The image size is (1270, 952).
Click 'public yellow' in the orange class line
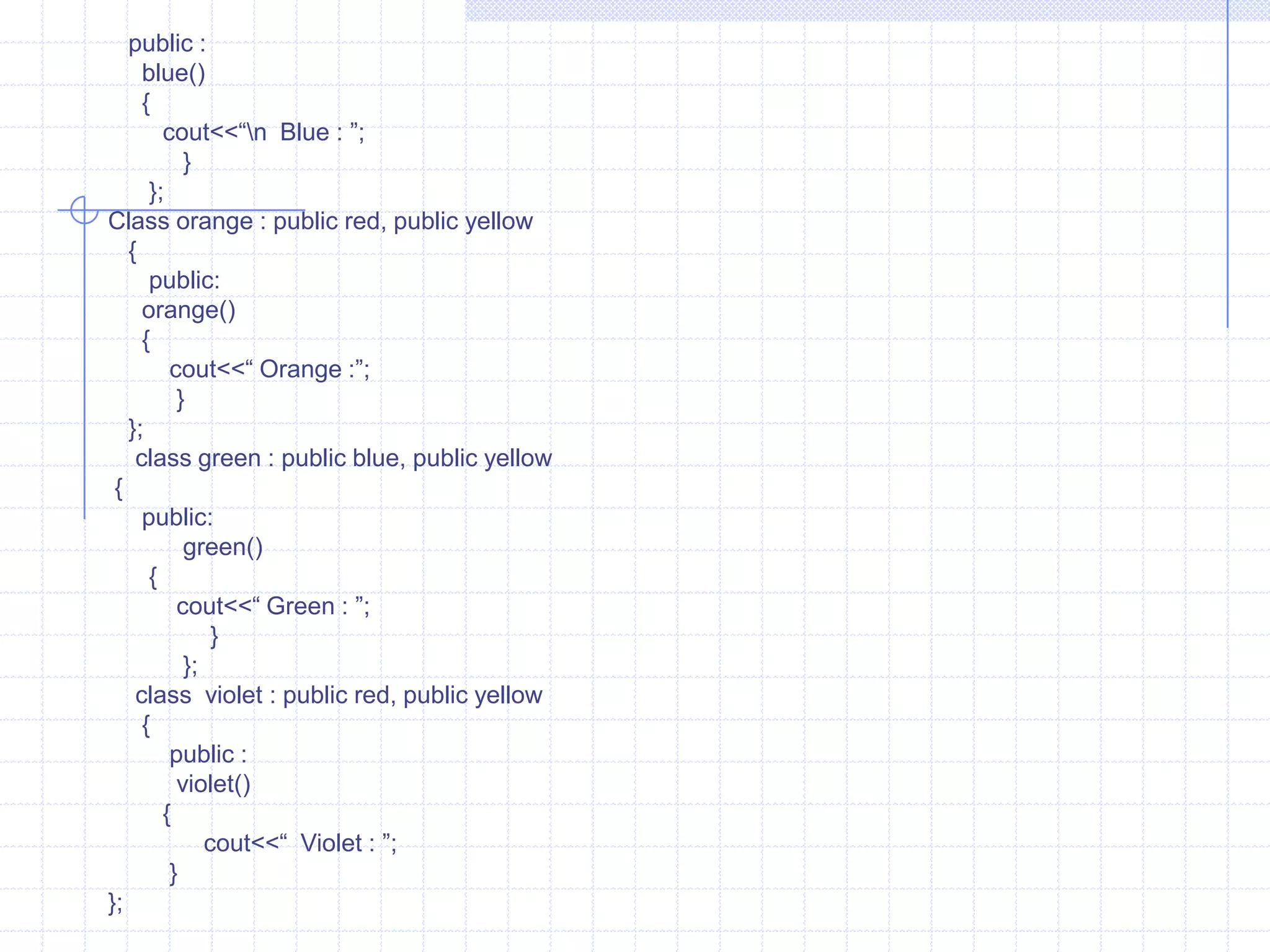tap(463, 221)
